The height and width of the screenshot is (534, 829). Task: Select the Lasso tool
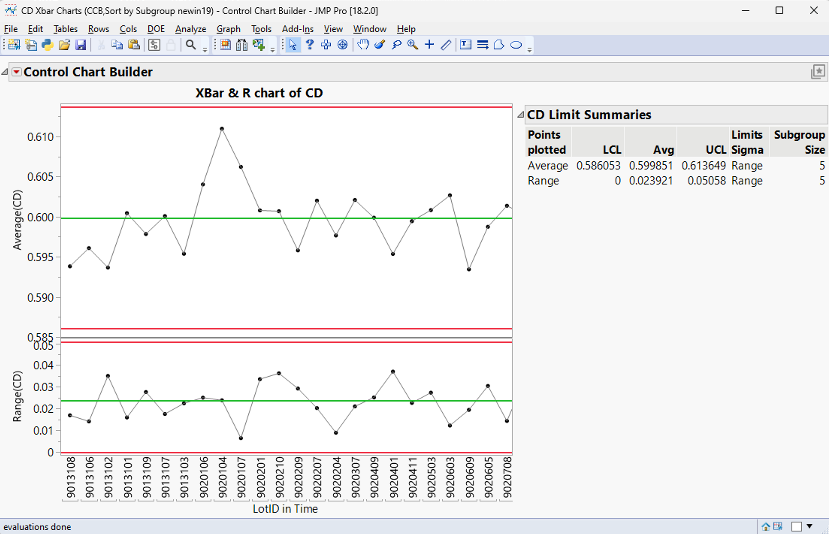pyautogui.click(x=397, y=45)
